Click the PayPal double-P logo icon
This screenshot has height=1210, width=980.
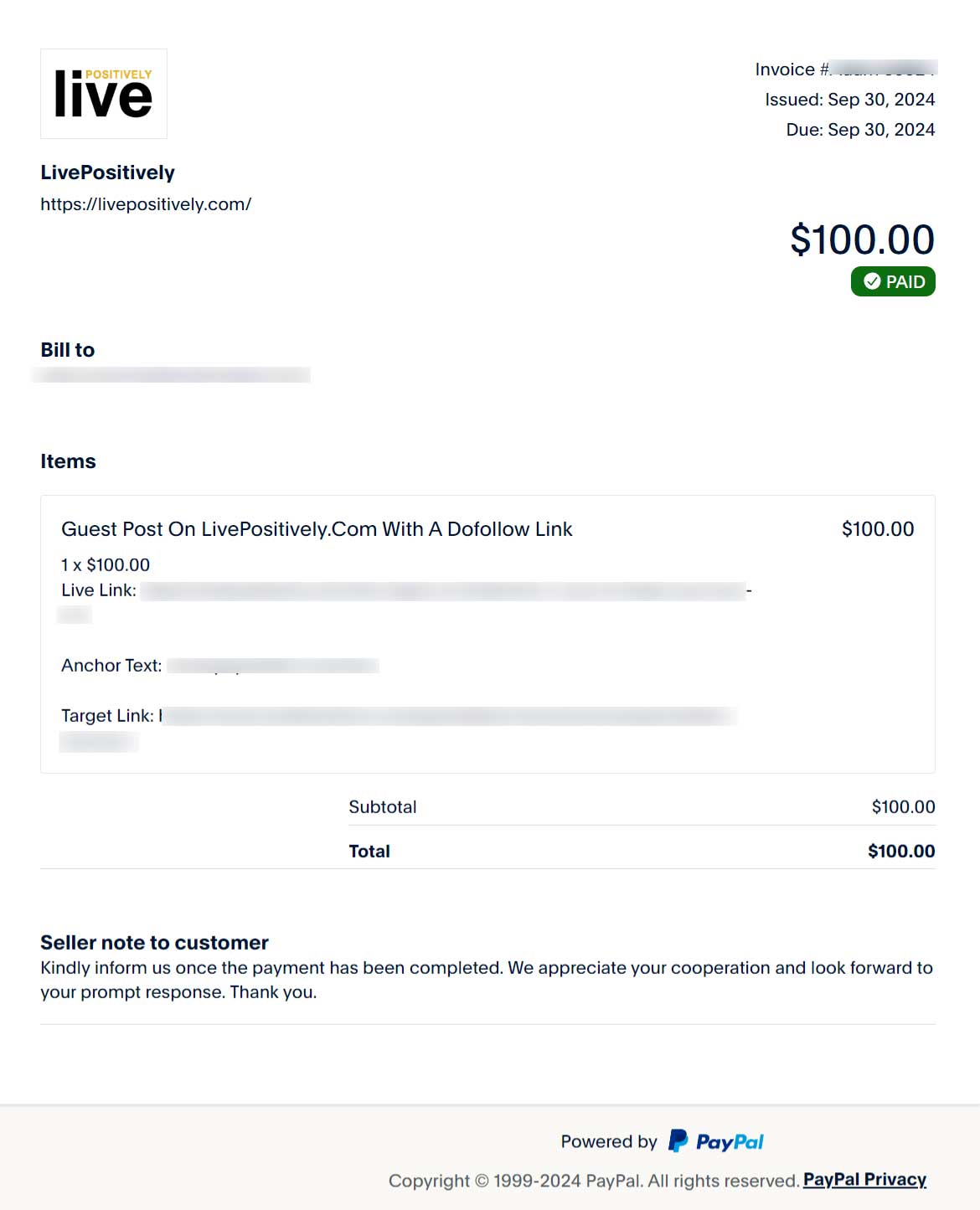coord(678,1140)
